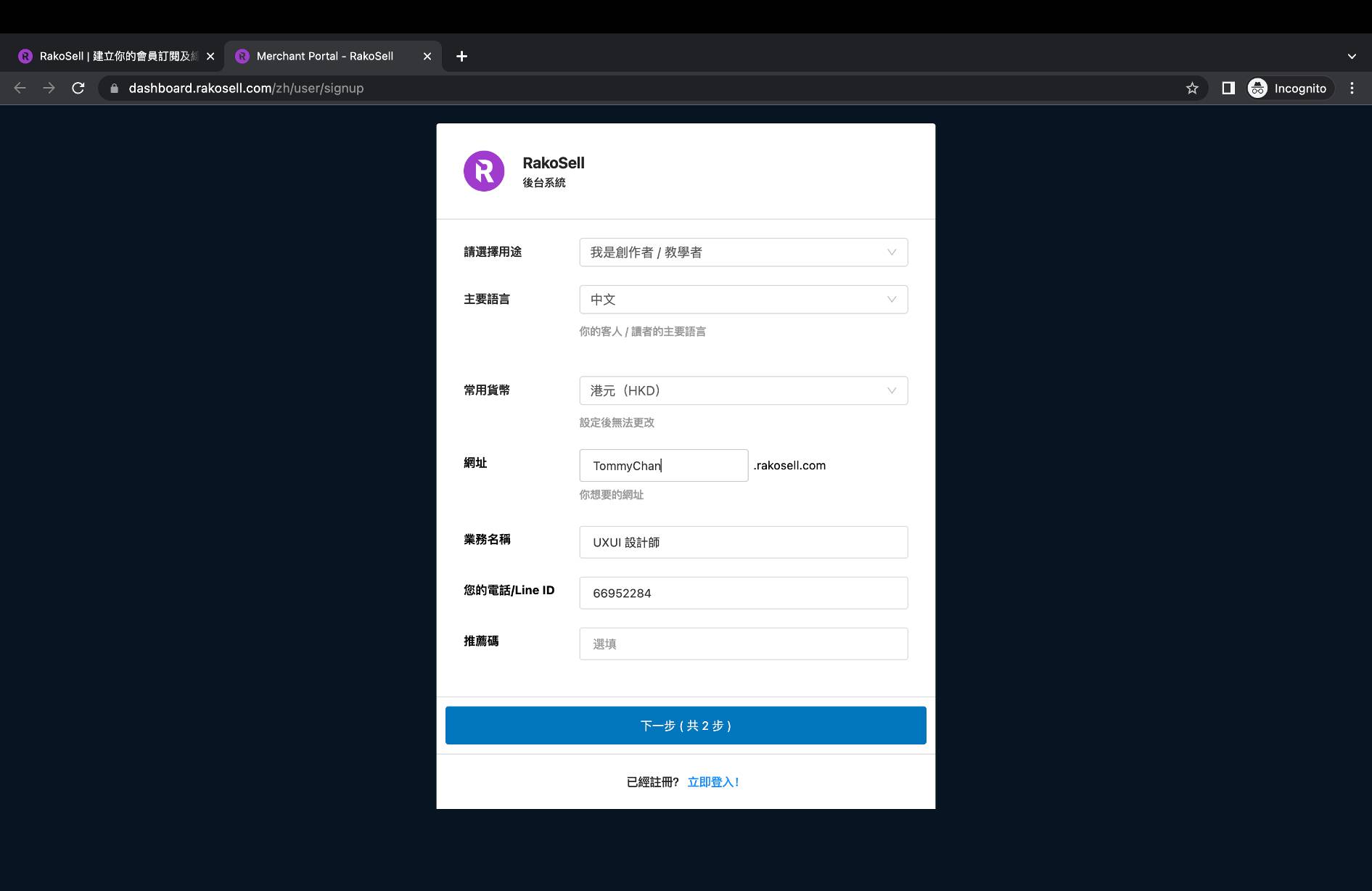Reload the page

pyautogui.click(x=78, y=89)
